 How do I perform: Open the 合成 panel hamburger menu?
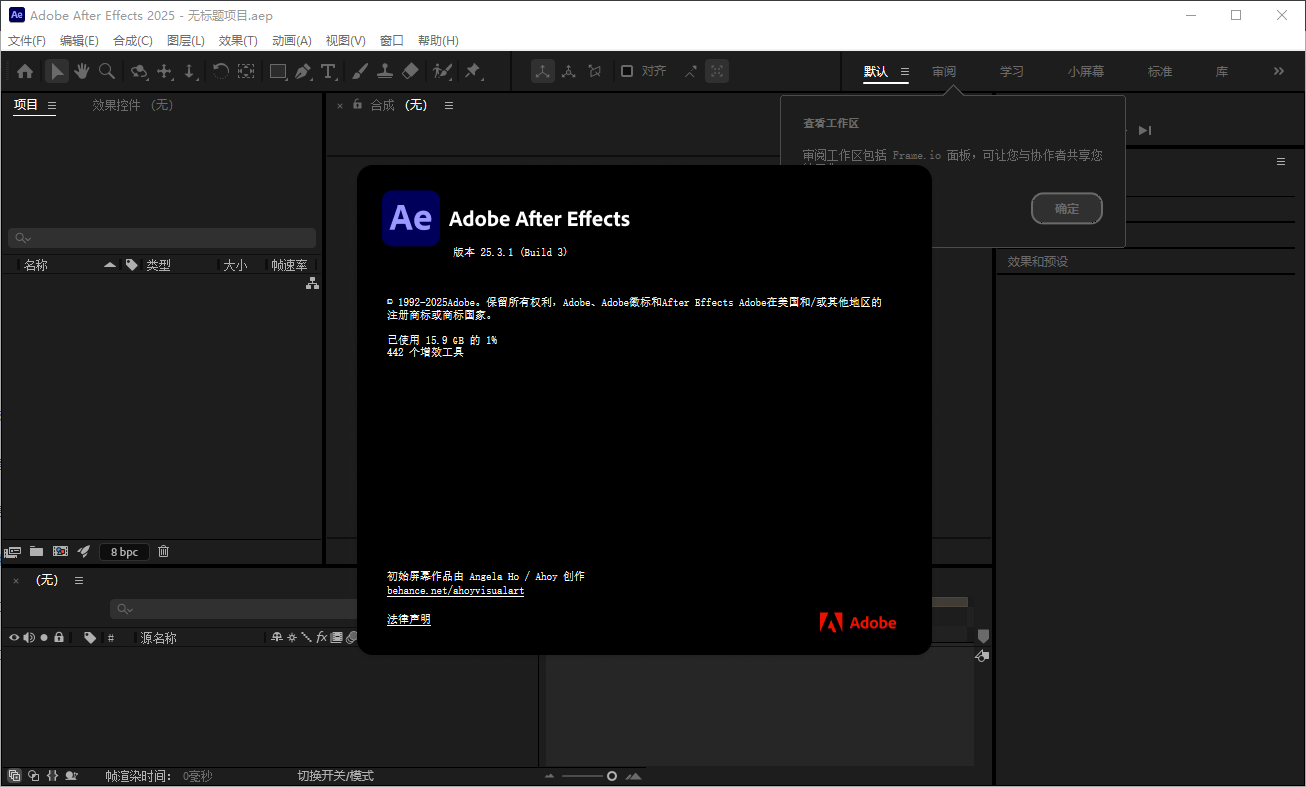click(x=449, y=105)
